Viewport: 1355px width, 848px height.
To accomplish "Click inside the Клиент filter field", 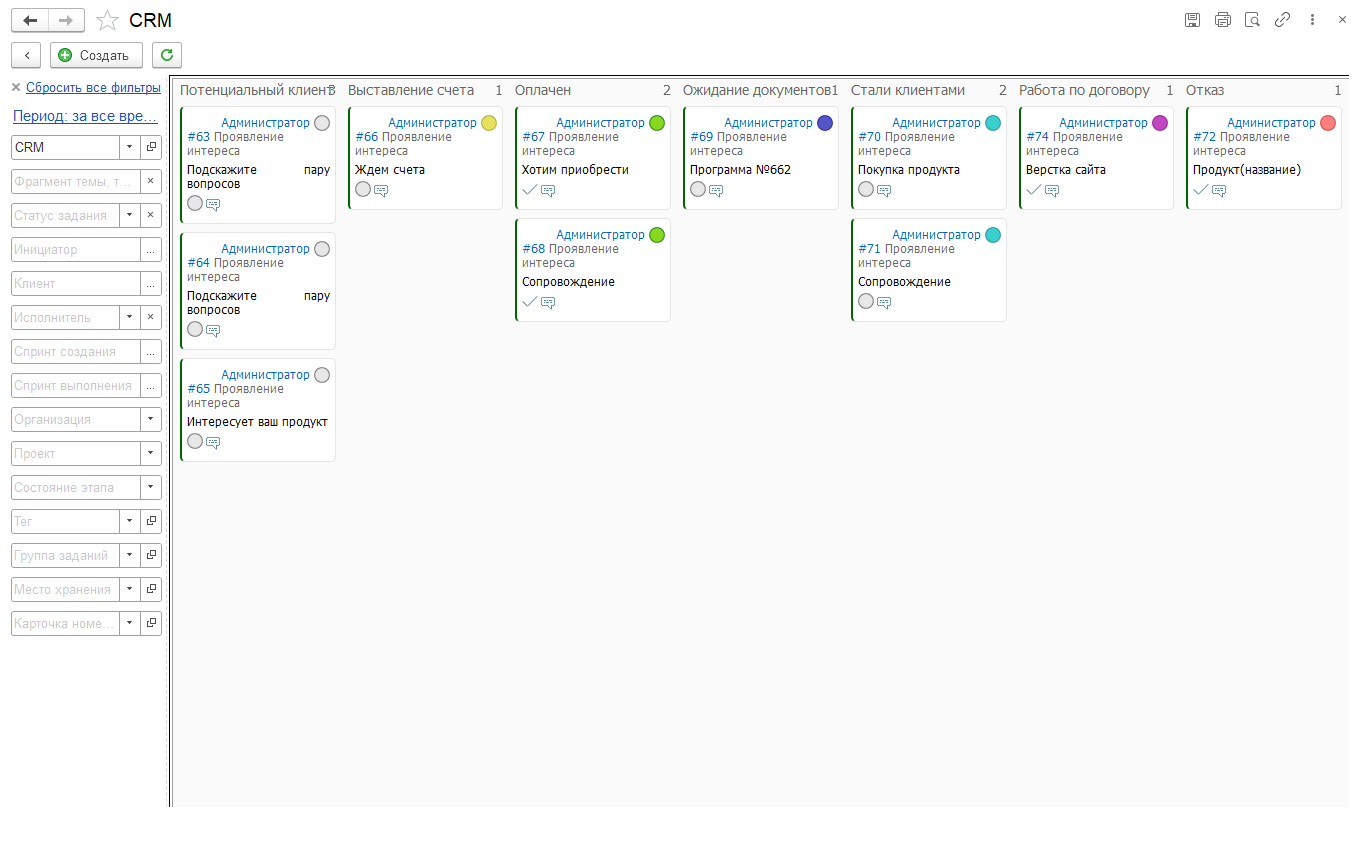I will point(65,283).
